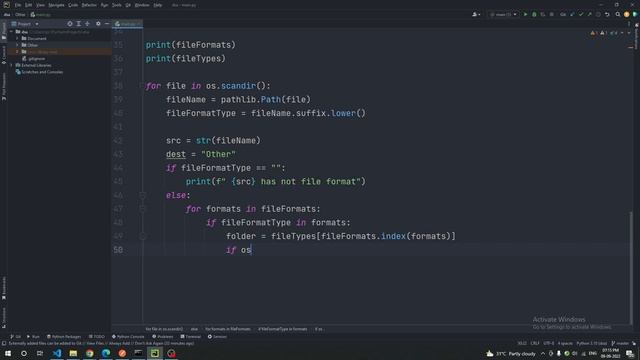Collapse all icon in Project panel
The height and width of the screenshot is (360, 640).
tap(87, 24)
